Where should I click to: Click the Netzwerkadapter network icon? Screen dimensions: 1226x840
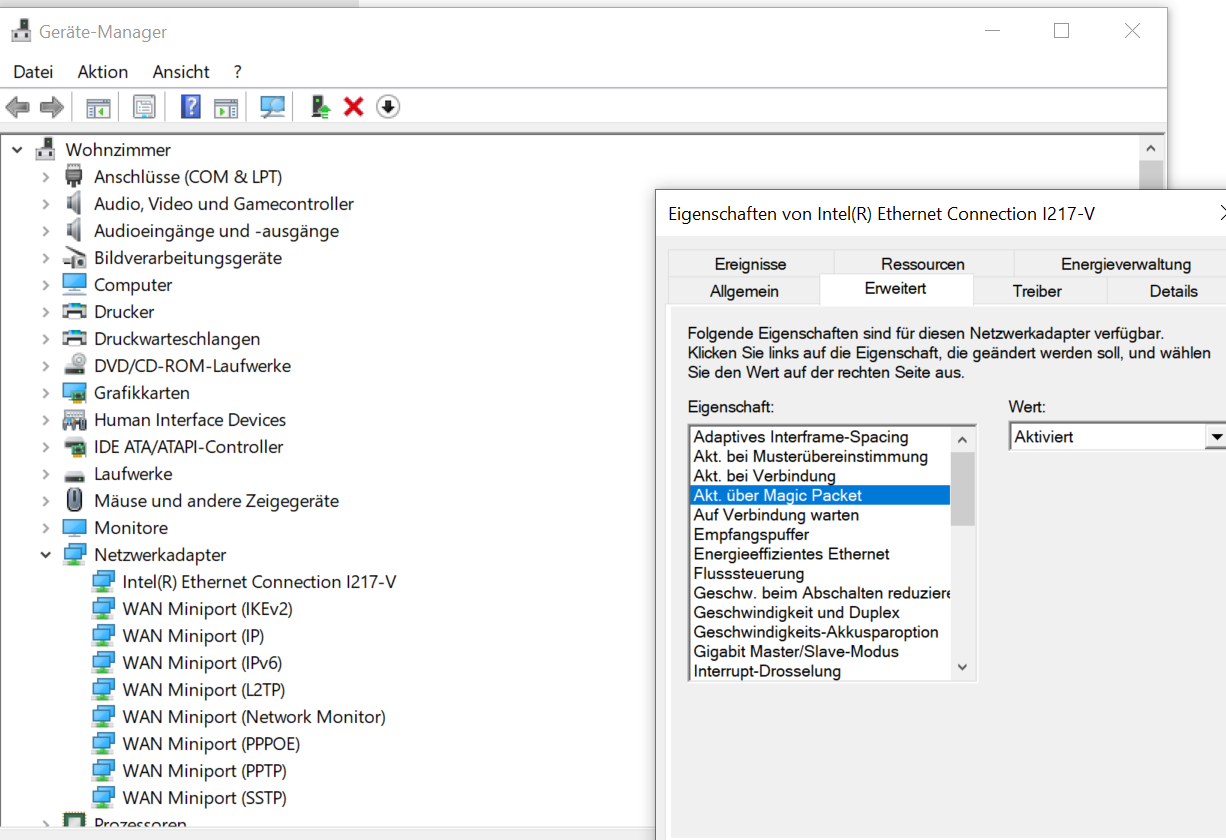click(74, 554)
